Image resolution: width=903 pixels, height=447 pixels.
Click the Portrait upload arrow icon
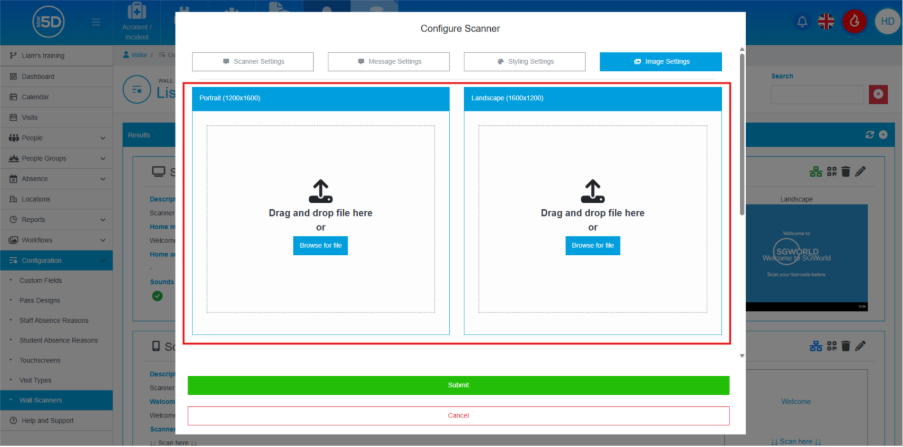pos(320,191)
